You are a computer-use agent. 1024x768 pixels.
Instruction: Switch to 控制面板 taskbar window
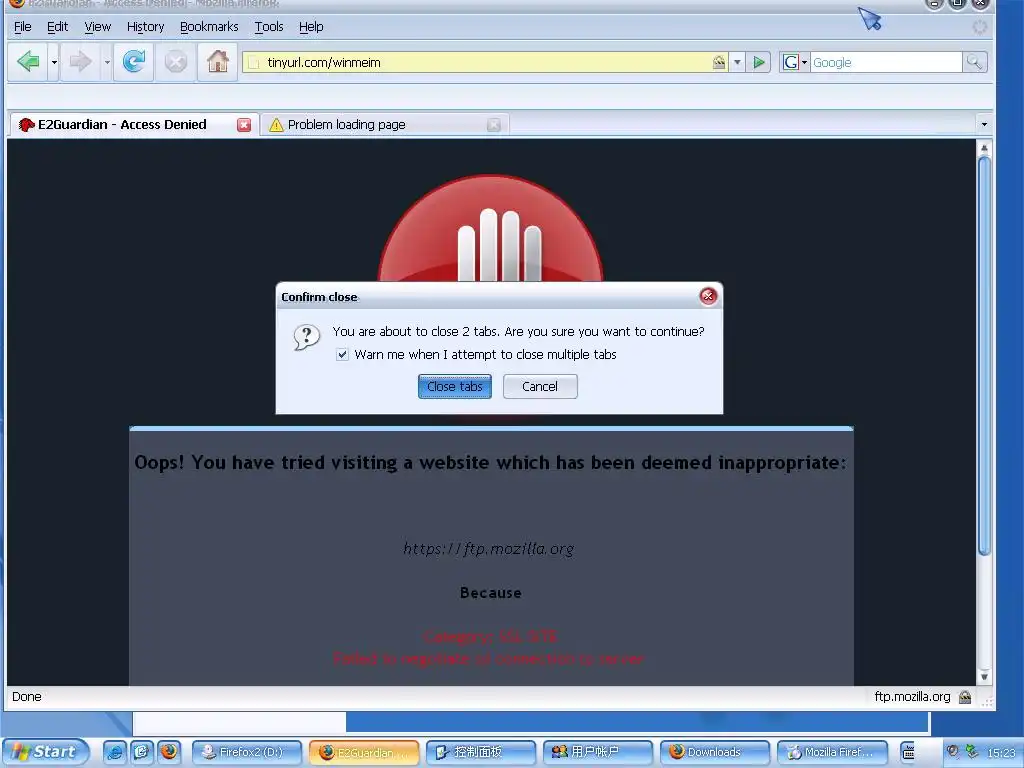tap(481, 752)
